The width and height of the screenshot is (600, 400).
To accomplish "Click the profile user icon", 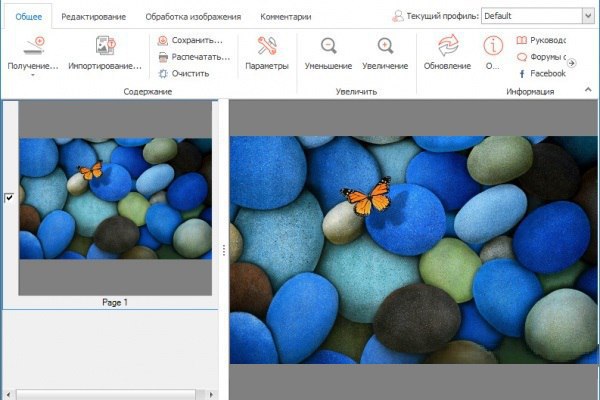I will pyautogui.click(x=398, y=16).
